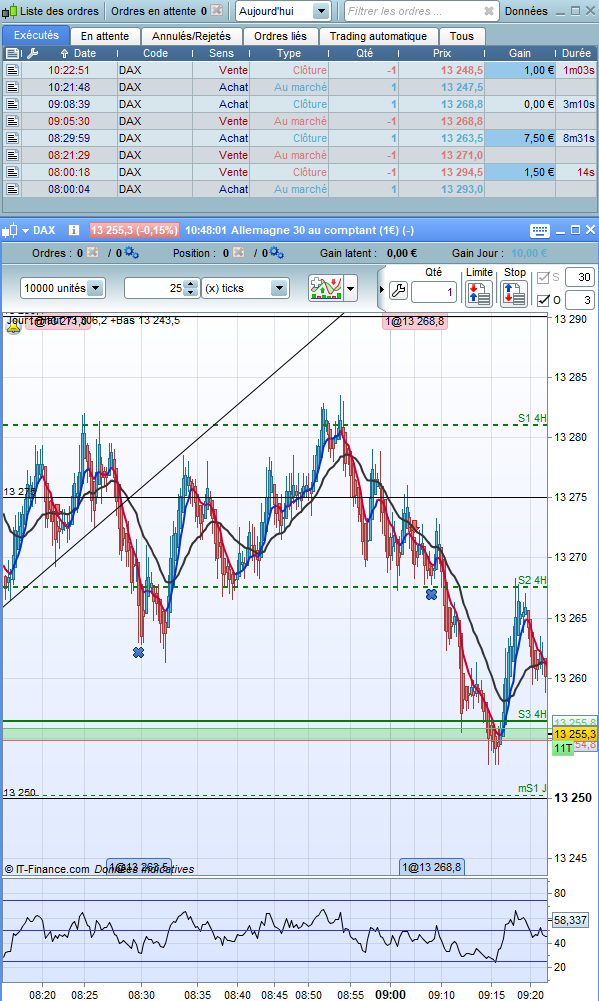Screen dimensions: 599x1001
Task: Place a Limite order with its icon
Action: 479,294
